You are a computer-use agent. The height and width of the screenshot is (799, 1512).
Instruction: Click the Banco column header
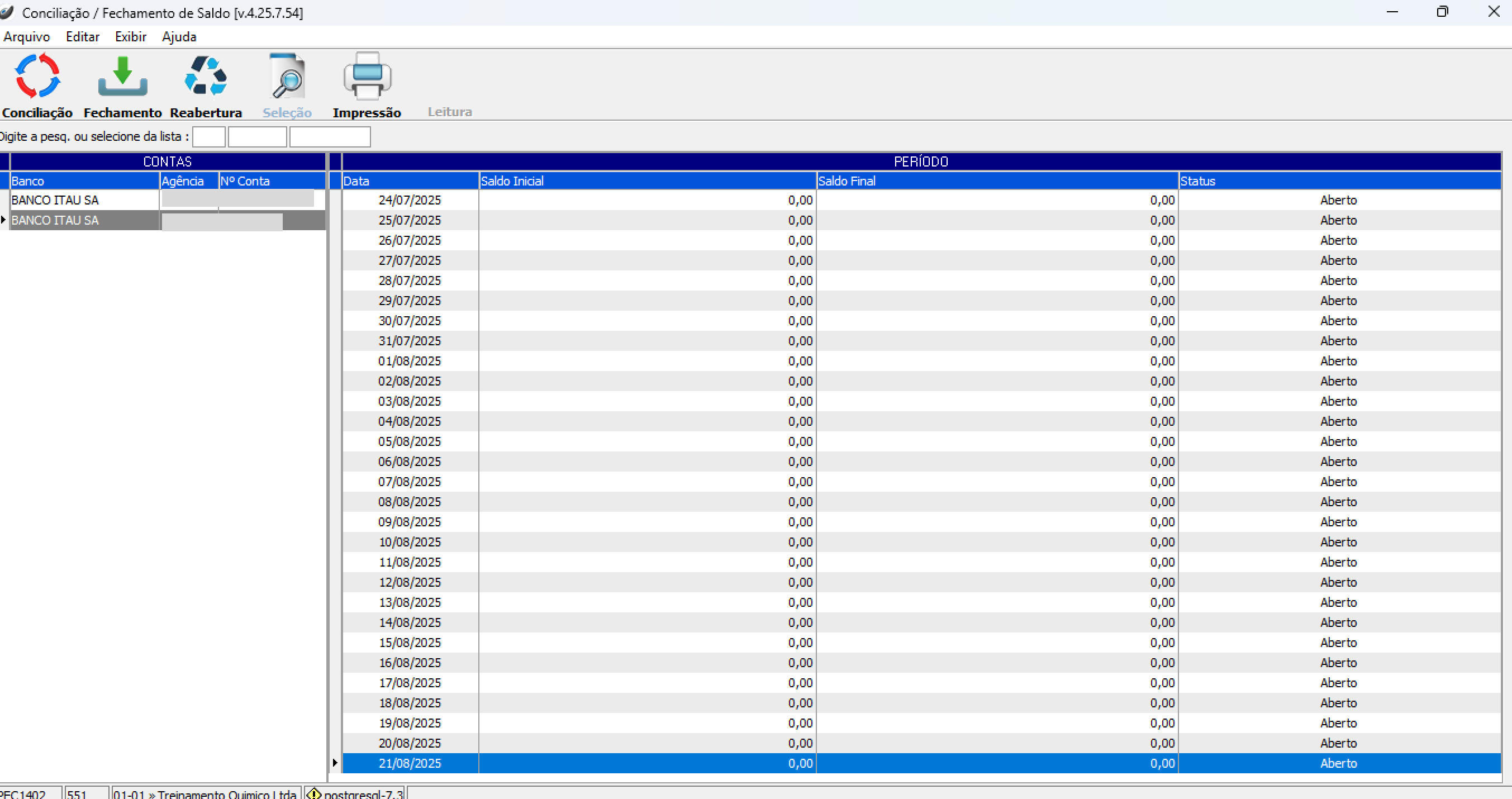coord(84,181)
